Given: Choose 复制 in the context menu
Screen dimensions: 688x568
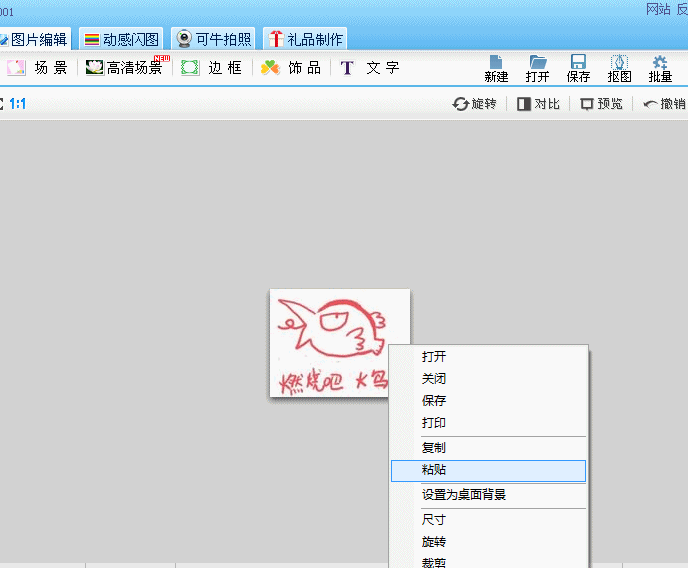Looking at the screenshot, I should pyautogui.click(x=488, y=448).
